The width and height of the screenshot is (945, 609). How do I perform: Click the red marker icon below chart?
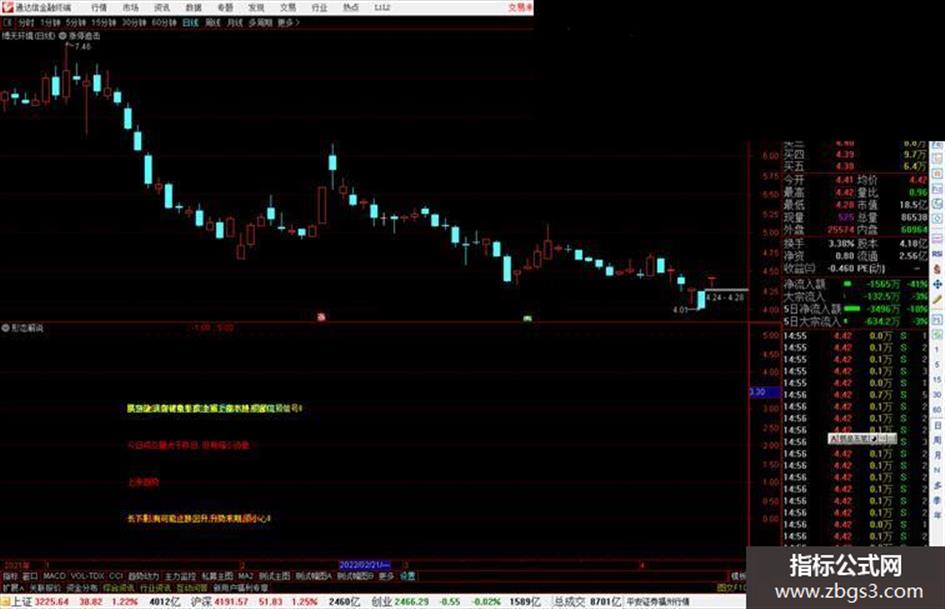tap(322, 317)
